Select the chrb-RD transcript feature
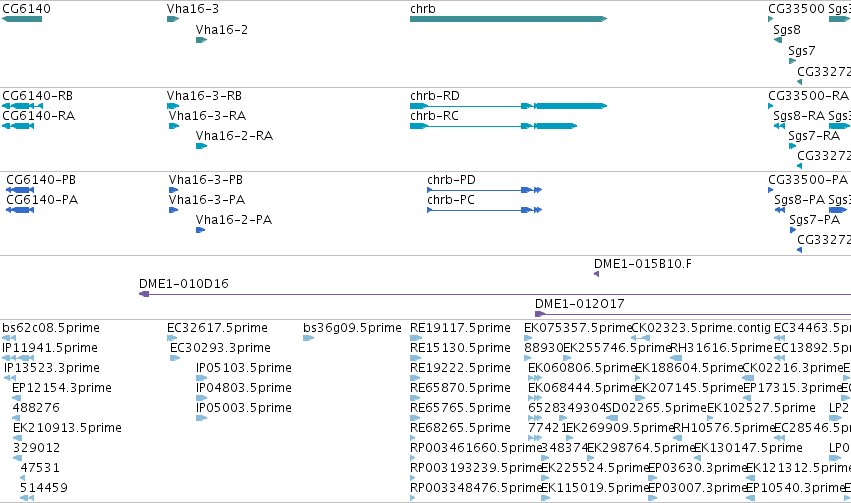Screen dimensions: 851x503 [x=509, y=106]
